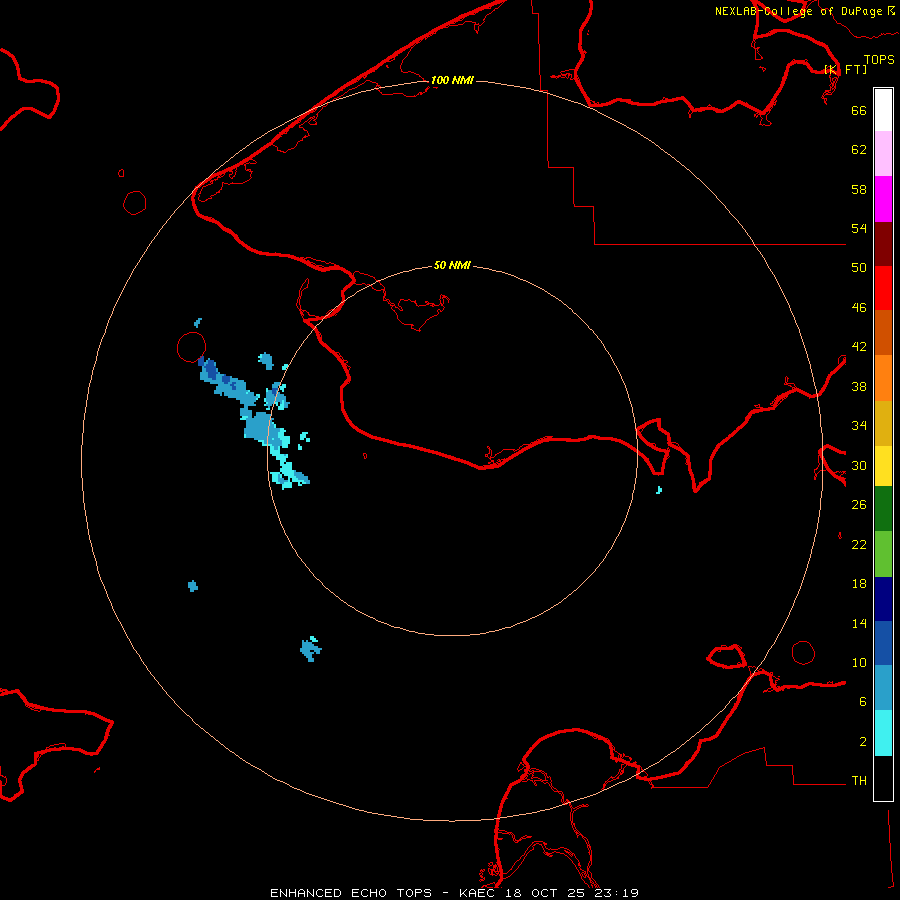Viewport: 900px width, 900px height.
Task: Click the gold swatch on the scale
Action: (883, 423)
